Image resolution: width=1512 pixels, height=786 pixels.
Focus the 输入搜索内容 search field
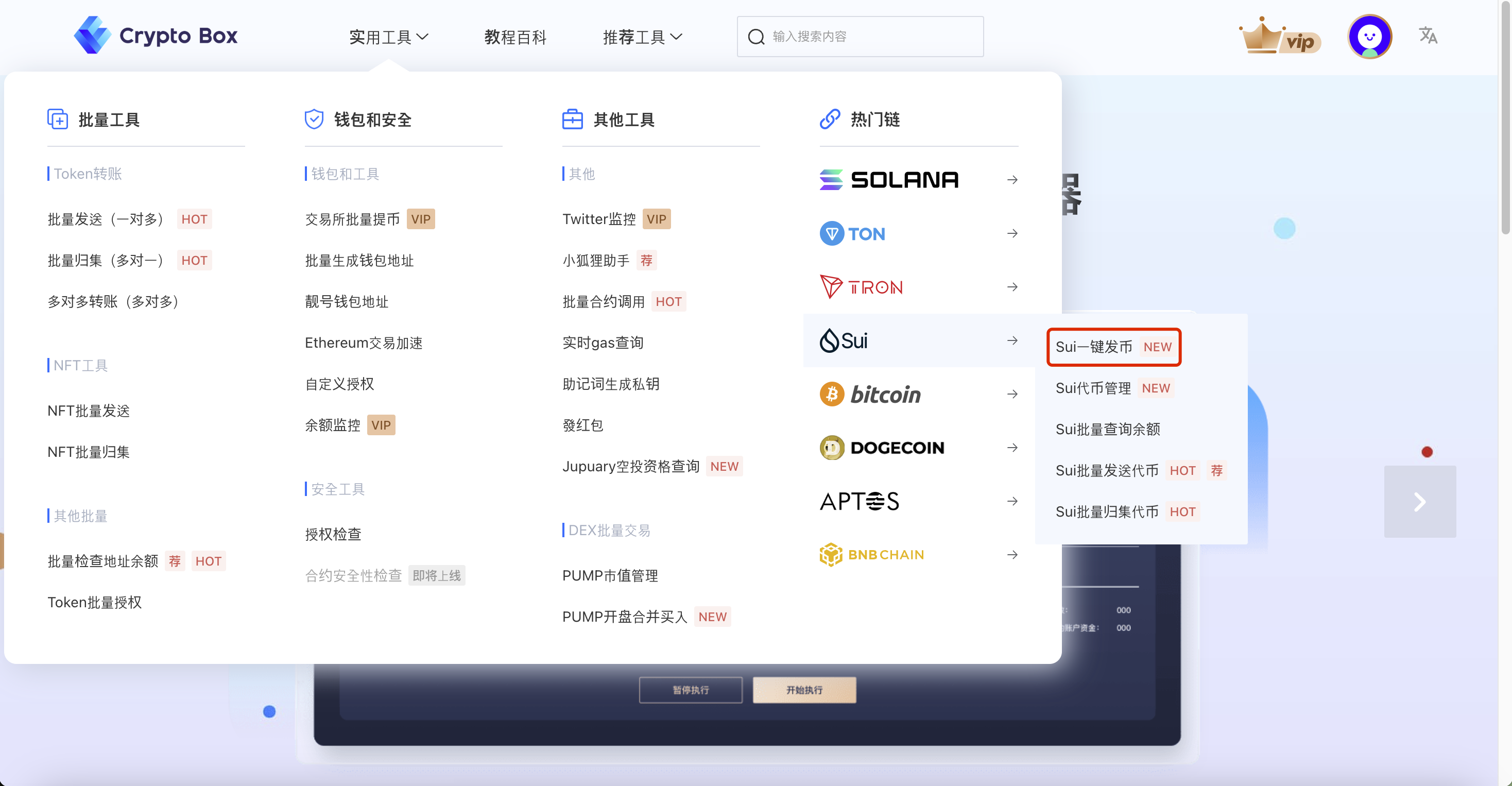860,37
